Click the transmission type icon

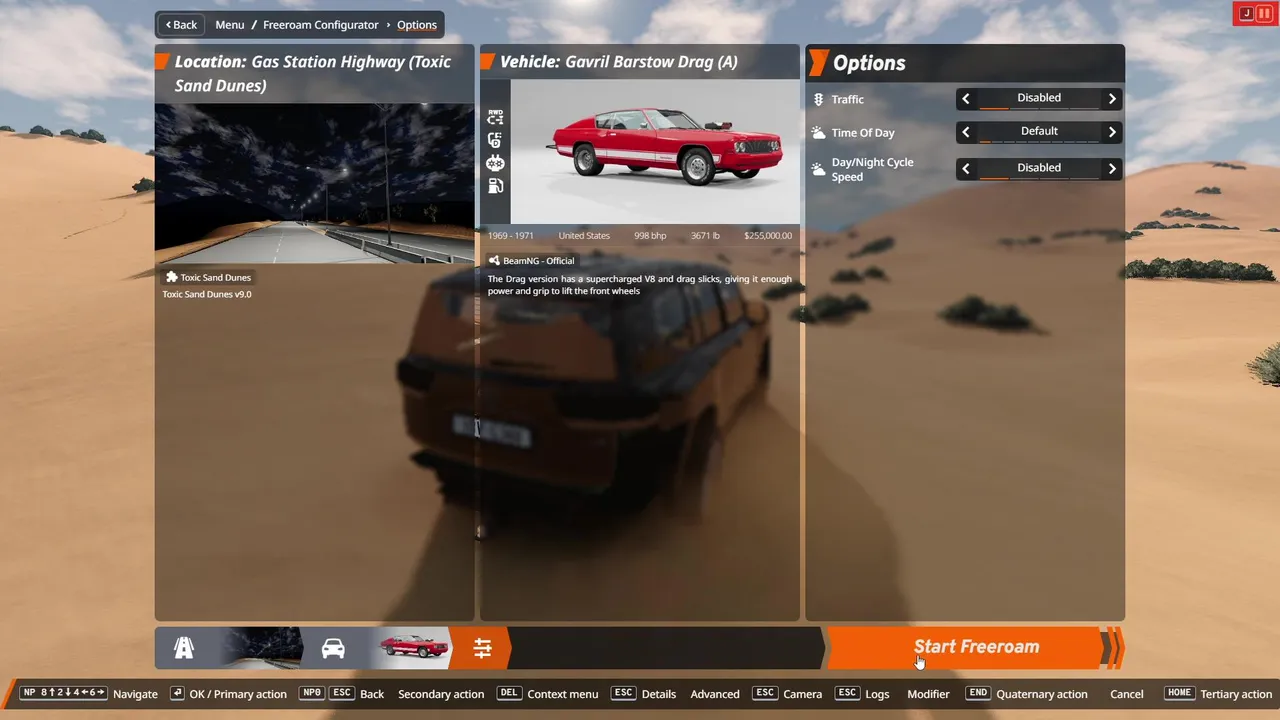click(x=495, y=140)
